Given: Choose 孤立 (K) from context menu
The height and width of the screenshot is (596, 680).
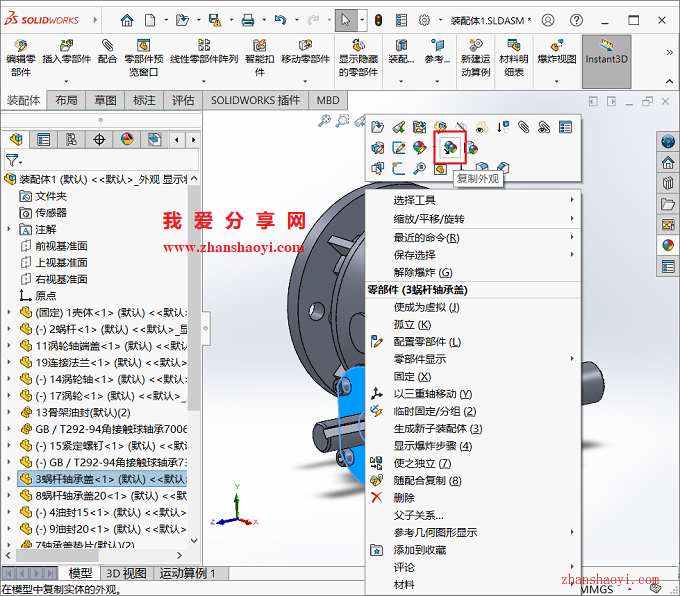Looking at the screenshot, I should point(473,324).
